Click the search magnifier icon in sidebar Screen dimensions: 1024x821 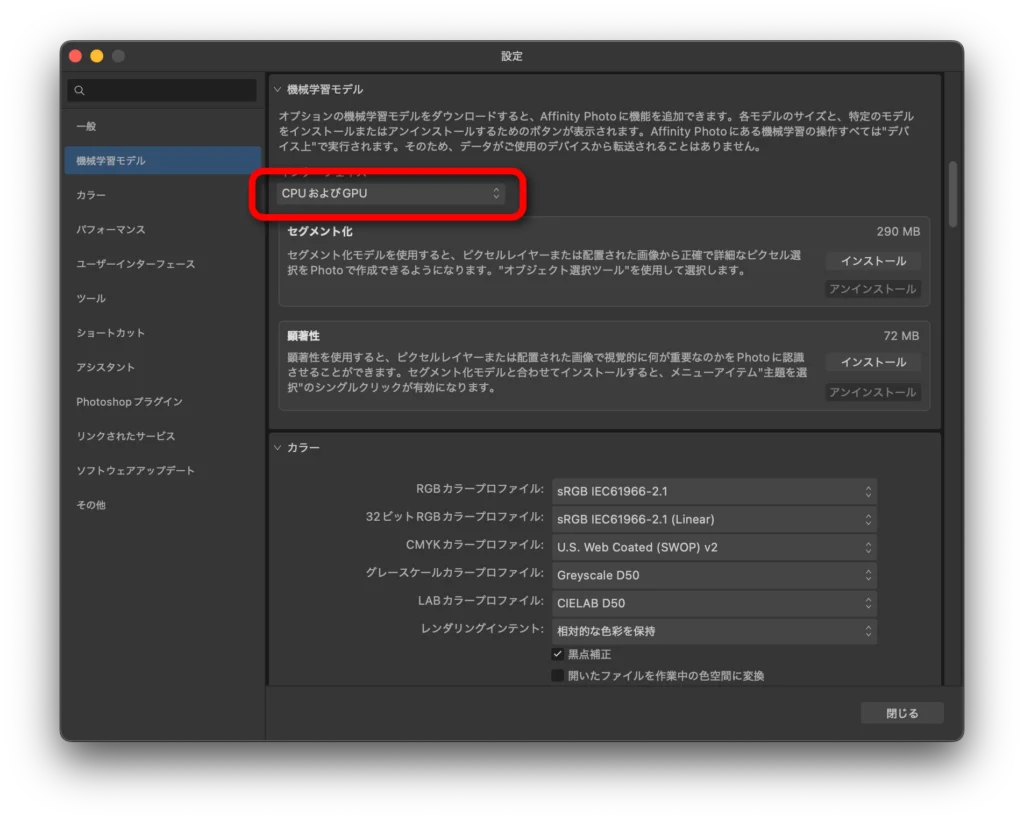pyautogui.click(x=77, y=91)
